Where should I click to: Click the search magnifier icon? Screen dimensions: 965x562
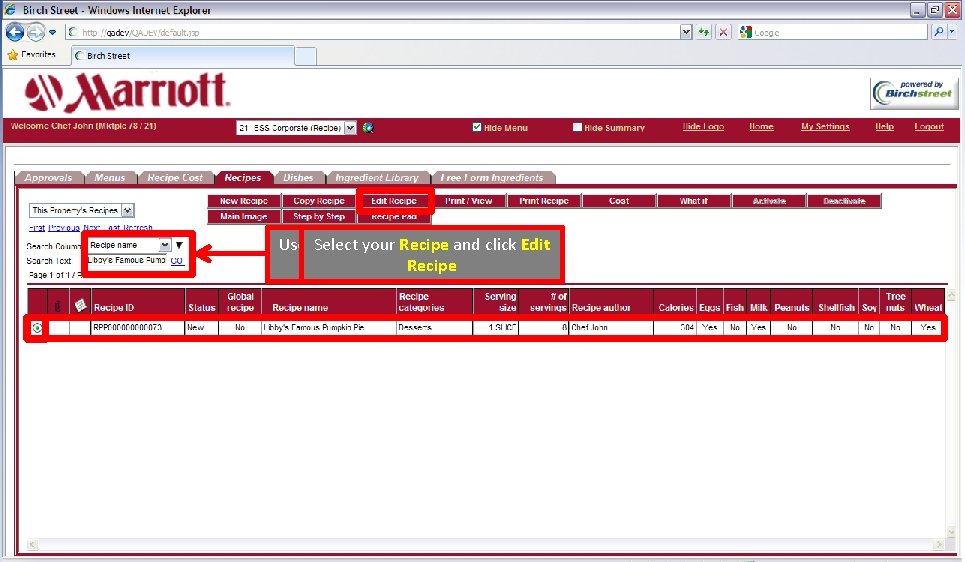point(938,32)
